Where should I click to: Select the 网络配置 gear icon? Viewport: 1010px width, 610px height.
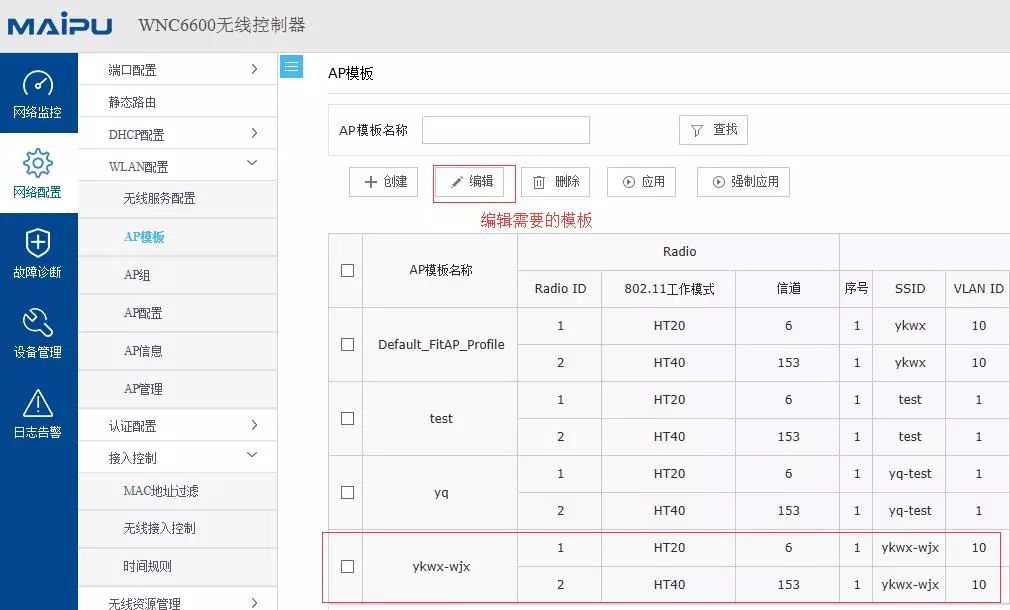38,163
